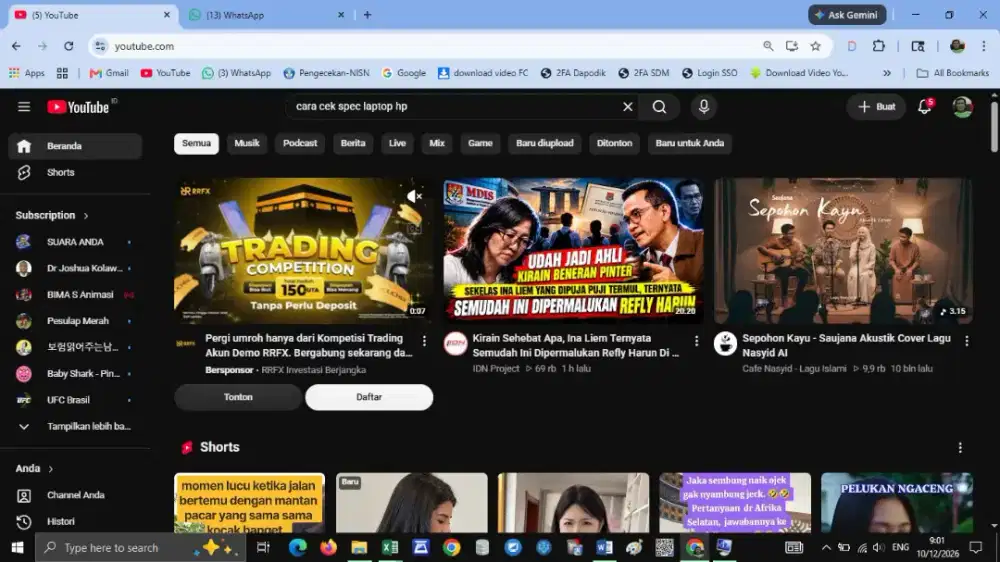Image resolution: width=1000 pixels, height=562 pixels.
Task: Open the Chrome zoom magnifier icon
Action: pos(768,46)
